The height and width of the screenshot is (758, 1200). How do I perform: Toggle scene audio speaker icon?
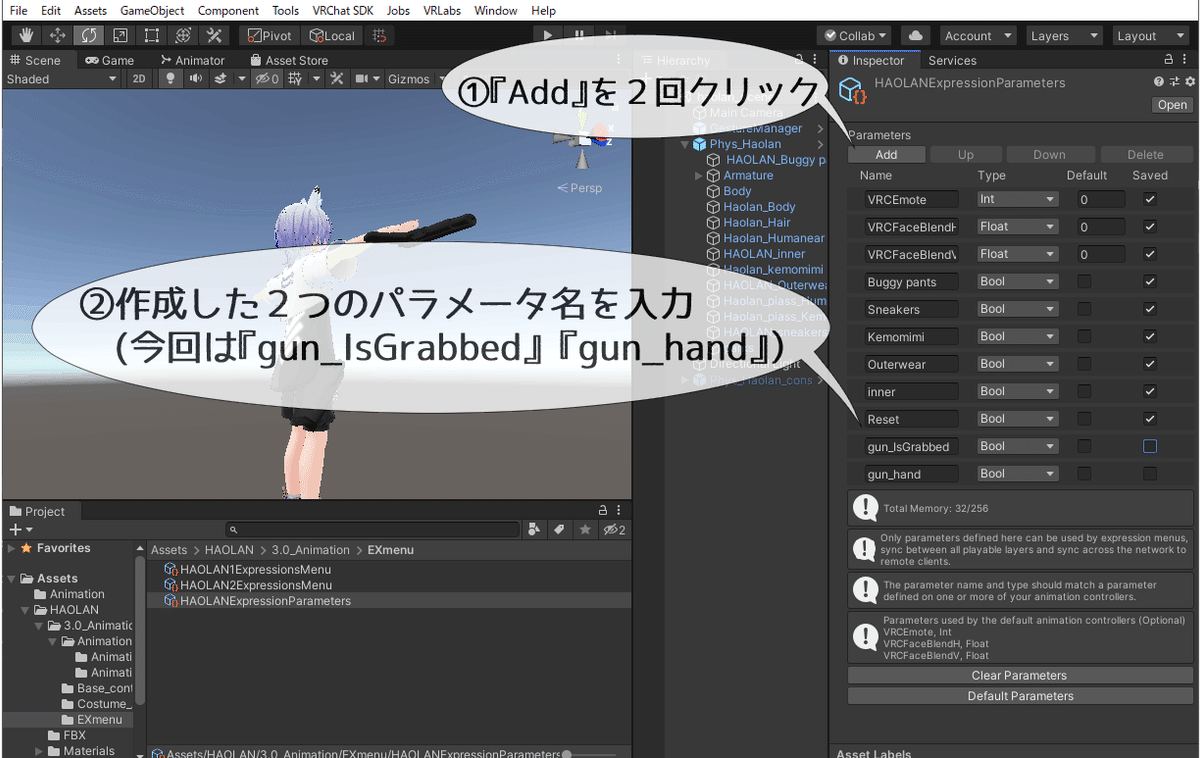196,79
